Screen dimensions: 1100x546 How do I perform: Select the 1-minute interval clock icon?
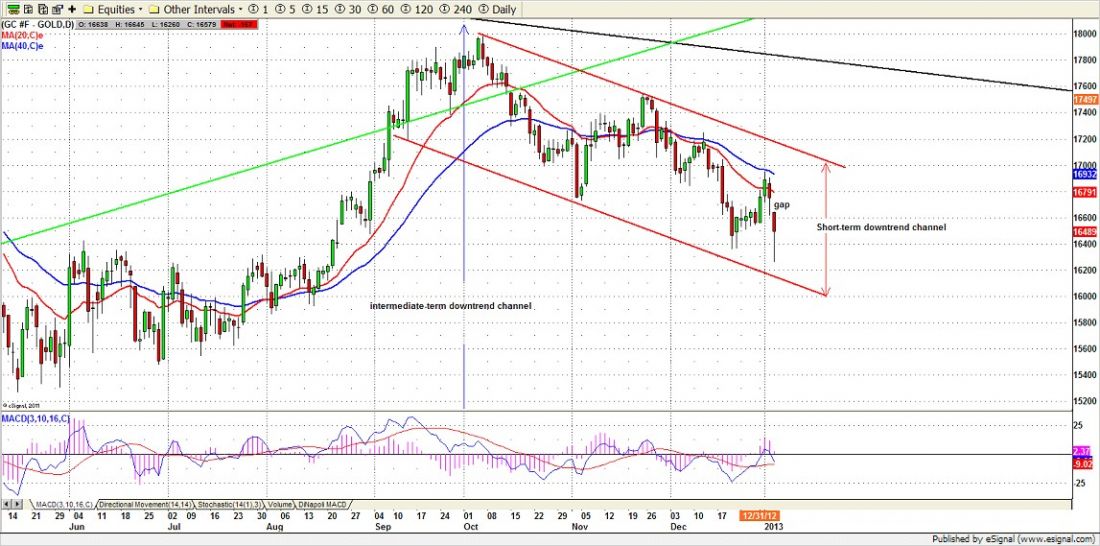(257, 9)
